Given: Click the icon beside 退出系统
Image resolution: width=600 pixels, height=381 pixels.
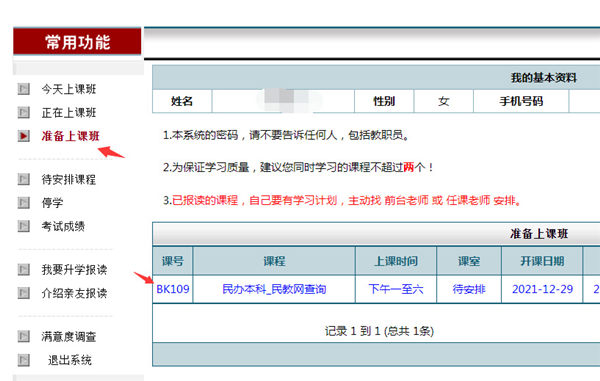Looking at the screenshot, I should coord(24,360).
